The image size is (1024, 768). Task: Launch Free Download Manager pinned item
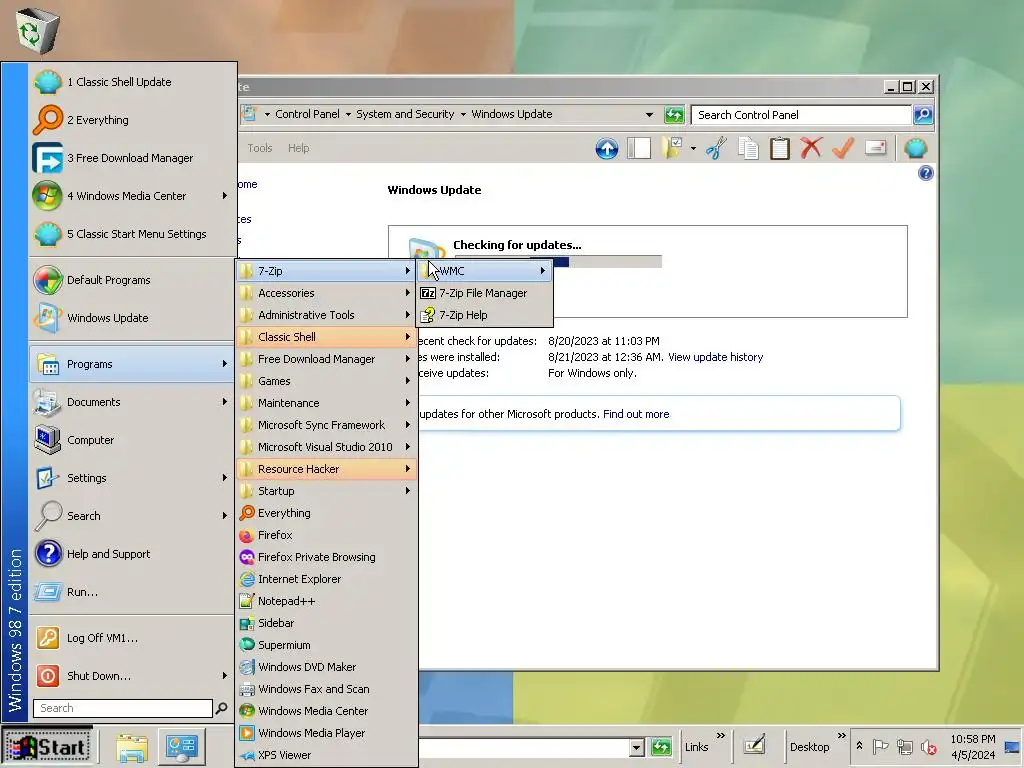(133, 158)
